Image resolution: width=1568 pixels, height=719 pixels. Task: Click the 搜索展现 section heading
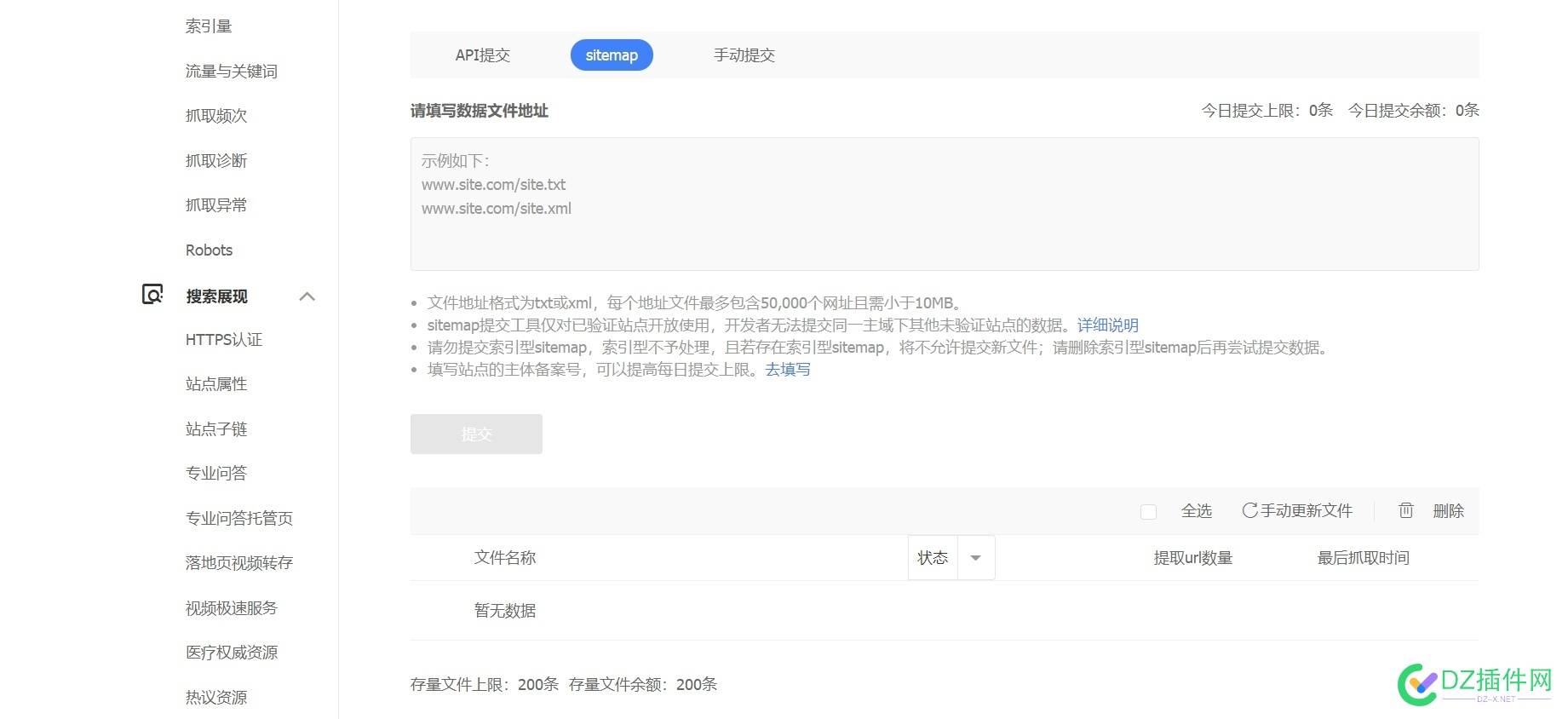point(217,296)
